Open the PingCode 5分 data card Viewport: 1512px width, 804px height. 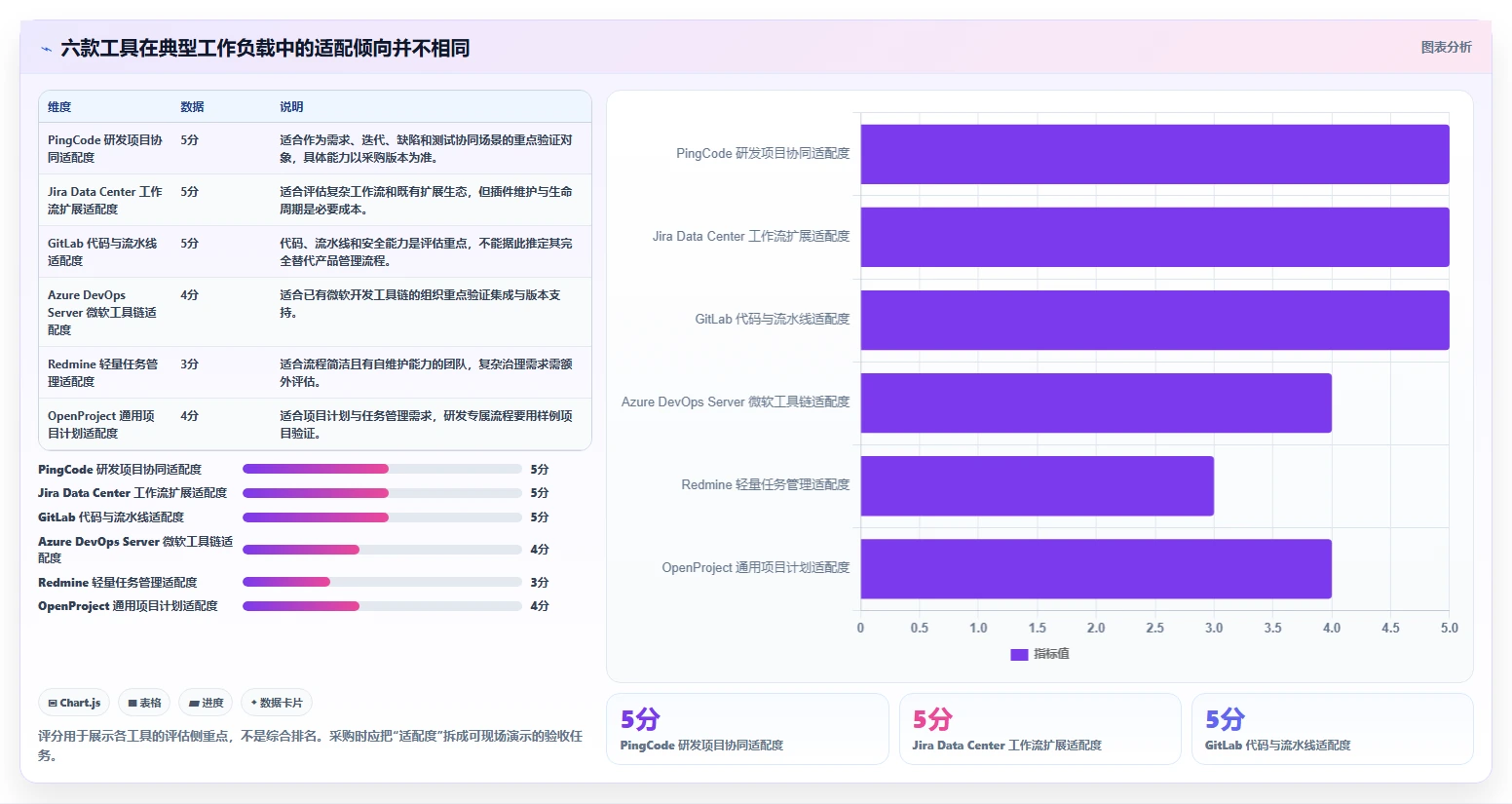tap(747, 729)
